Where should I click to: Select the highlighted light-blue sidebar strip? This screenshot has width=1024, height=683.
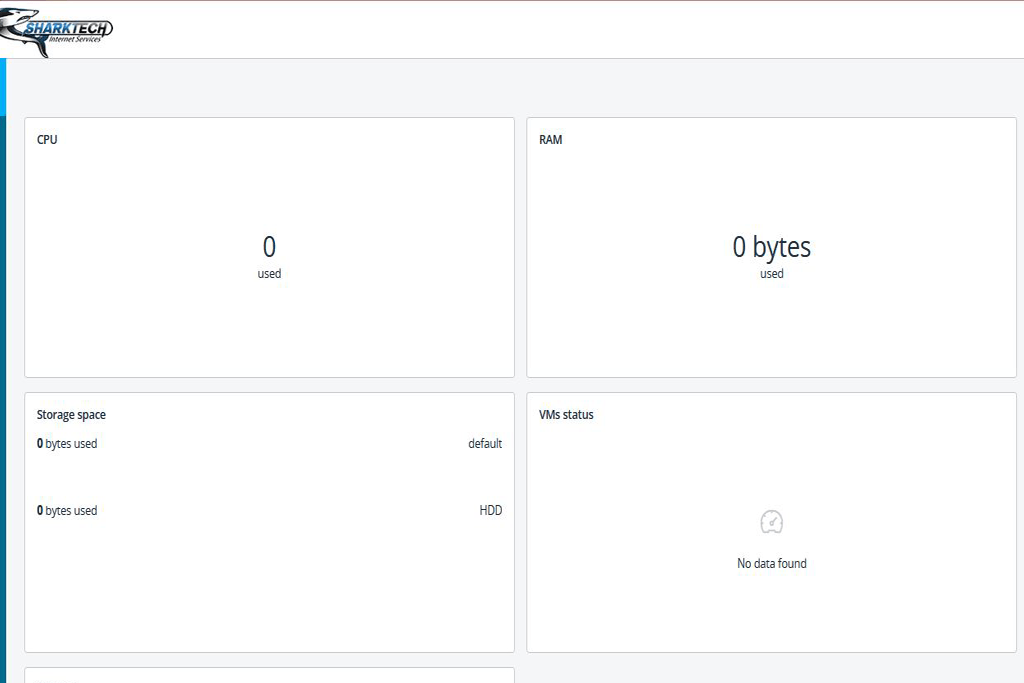pos(3,87)
